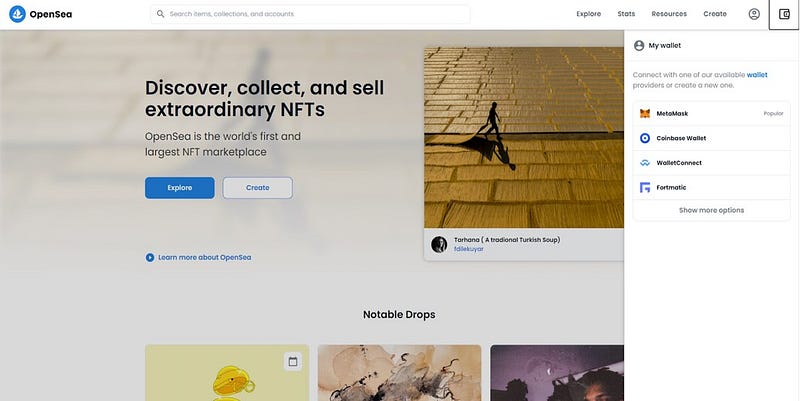Viewport: 800px width, 401px height.
Task: Open the account profile icon
Action: [x=754, y=14]
